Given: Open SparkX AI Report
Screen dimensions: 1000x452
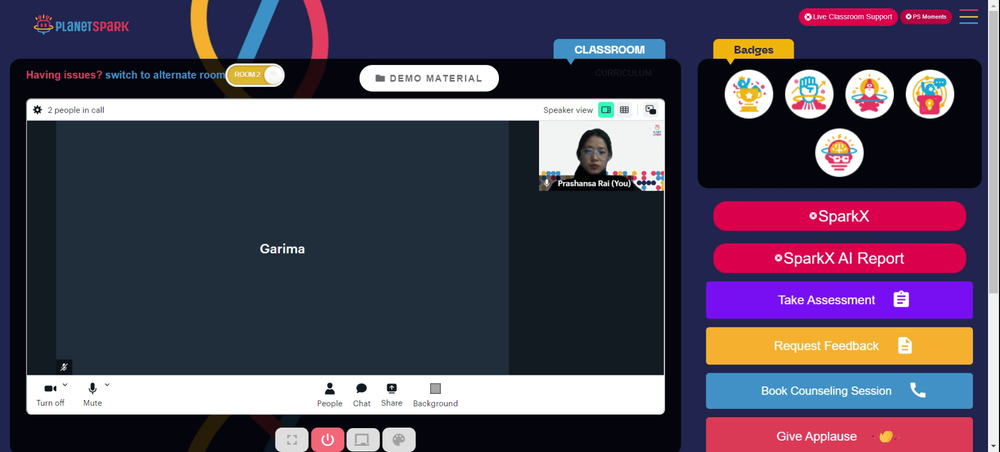Looking at the screenshot, I should point(839,258).
